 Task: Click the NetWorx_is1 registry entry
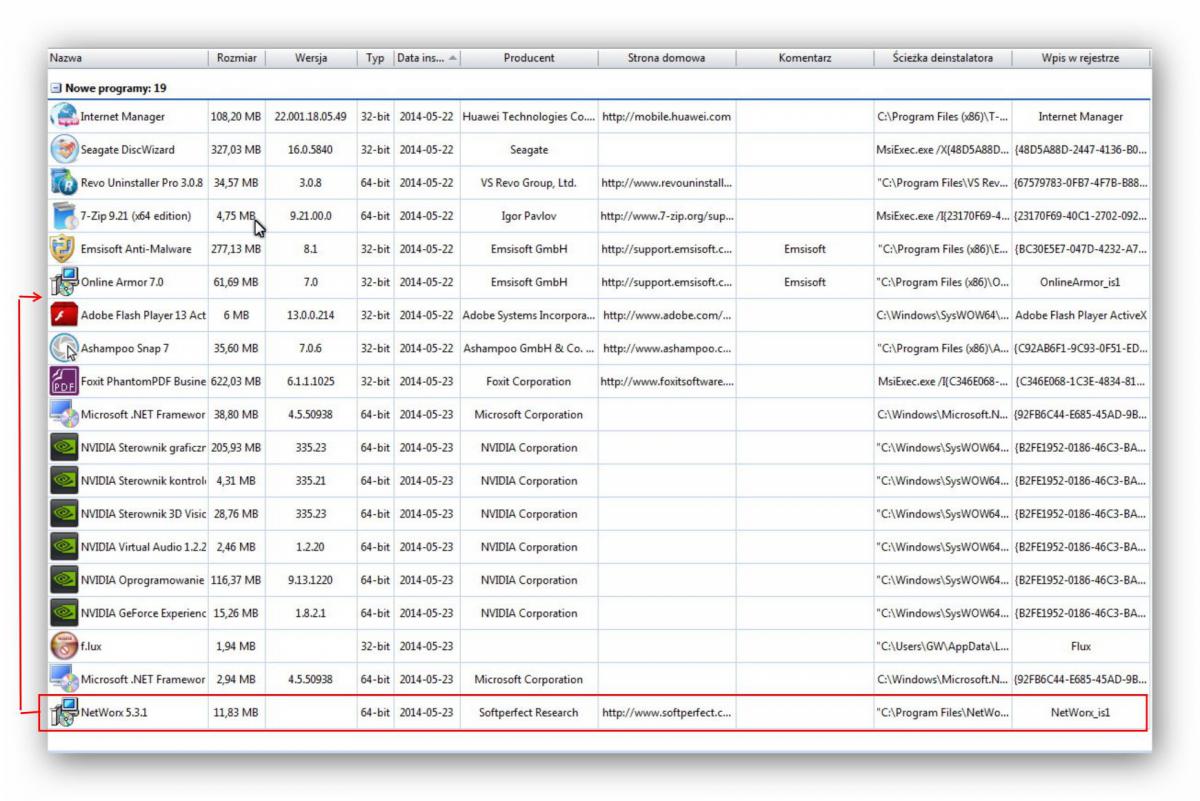[1081, 713]
